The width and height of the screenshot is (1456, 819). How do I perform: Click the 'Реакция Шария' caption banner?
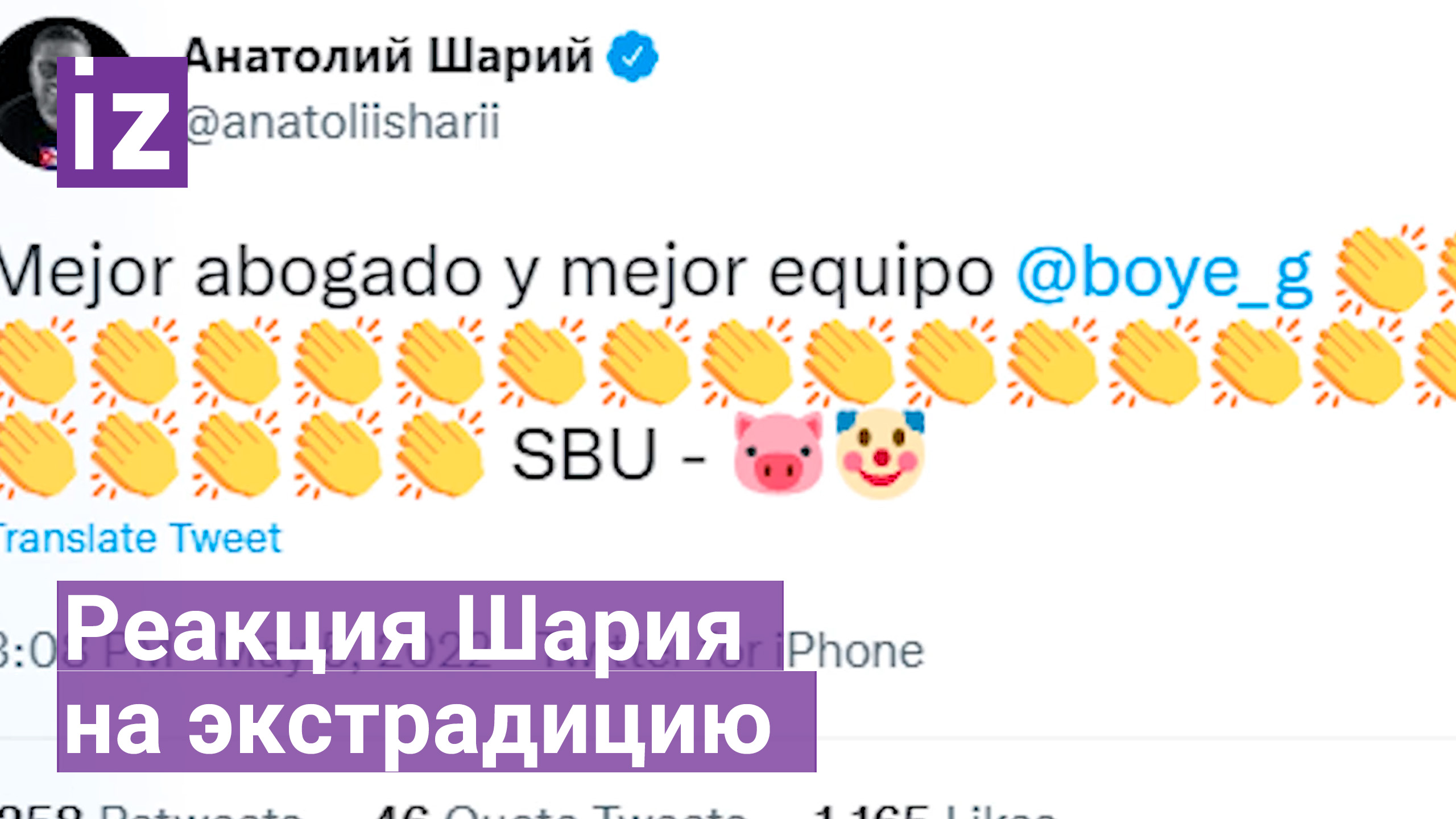pyautogui.click(x=420, y=626)
